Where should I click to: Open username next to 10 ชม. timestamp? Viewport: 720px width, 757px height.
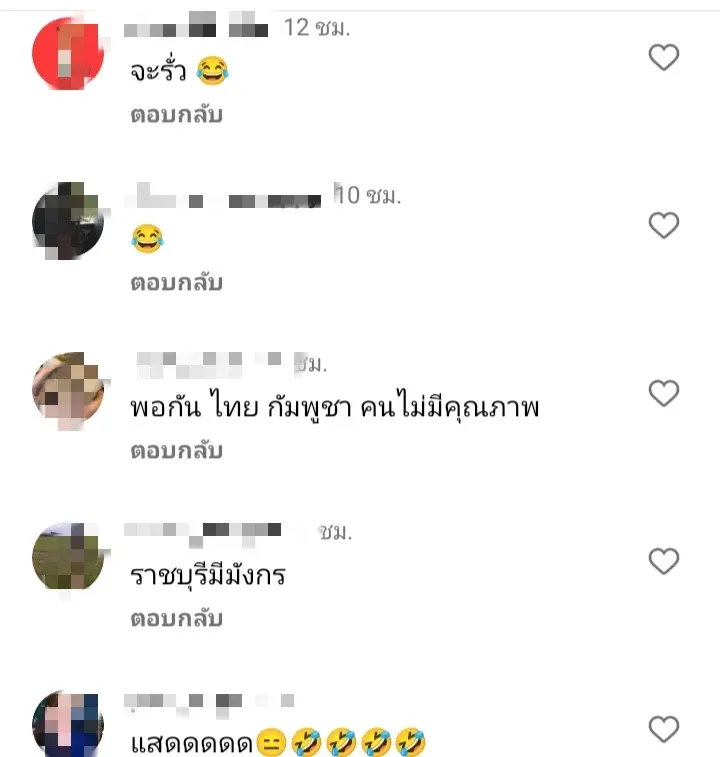223,196
